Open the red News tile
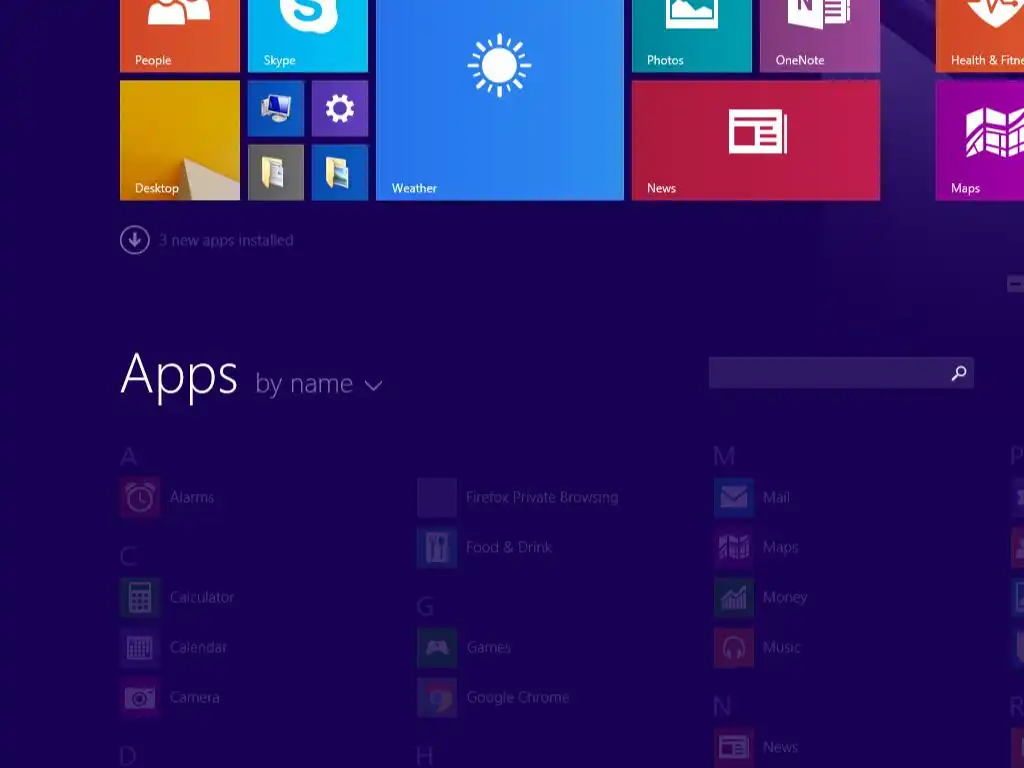This screenshot has width=1024, height=768. (x=756, y=140)
